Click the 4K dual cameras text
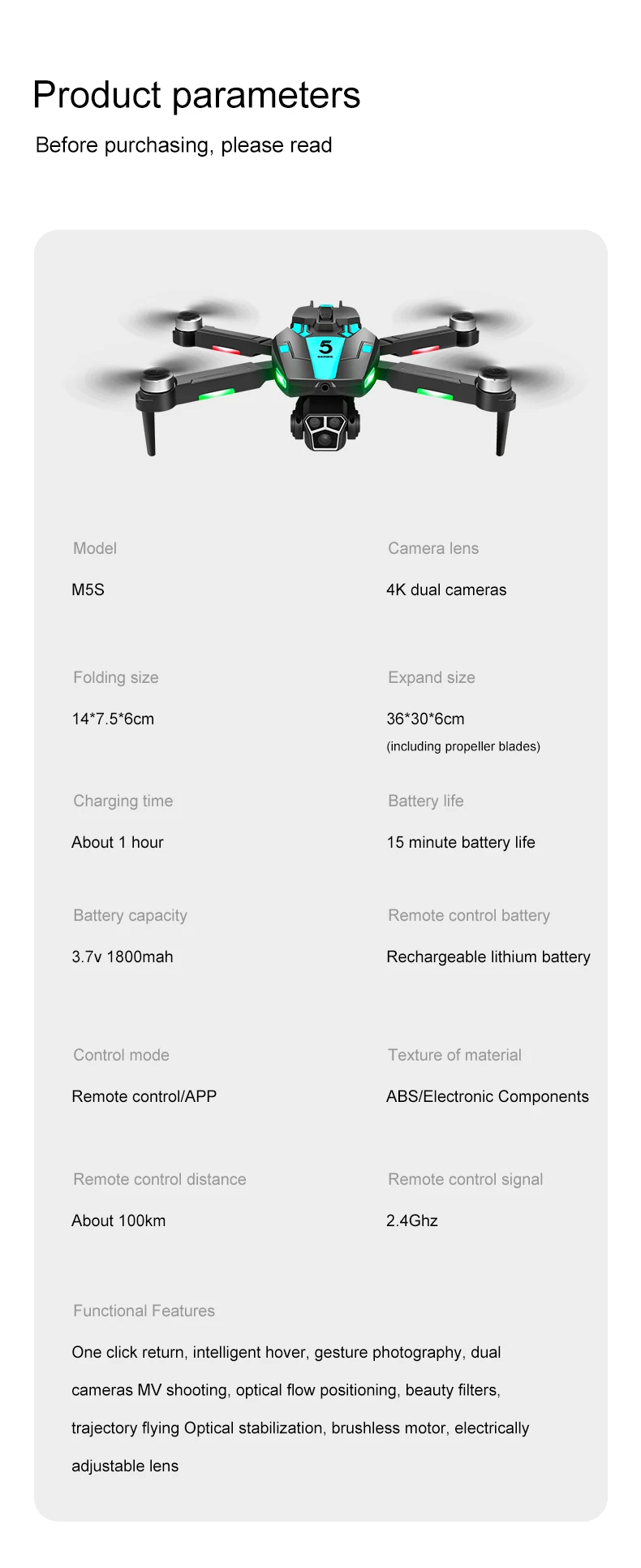Screen dimensions: 641x1568 click(x=446, y=590)
